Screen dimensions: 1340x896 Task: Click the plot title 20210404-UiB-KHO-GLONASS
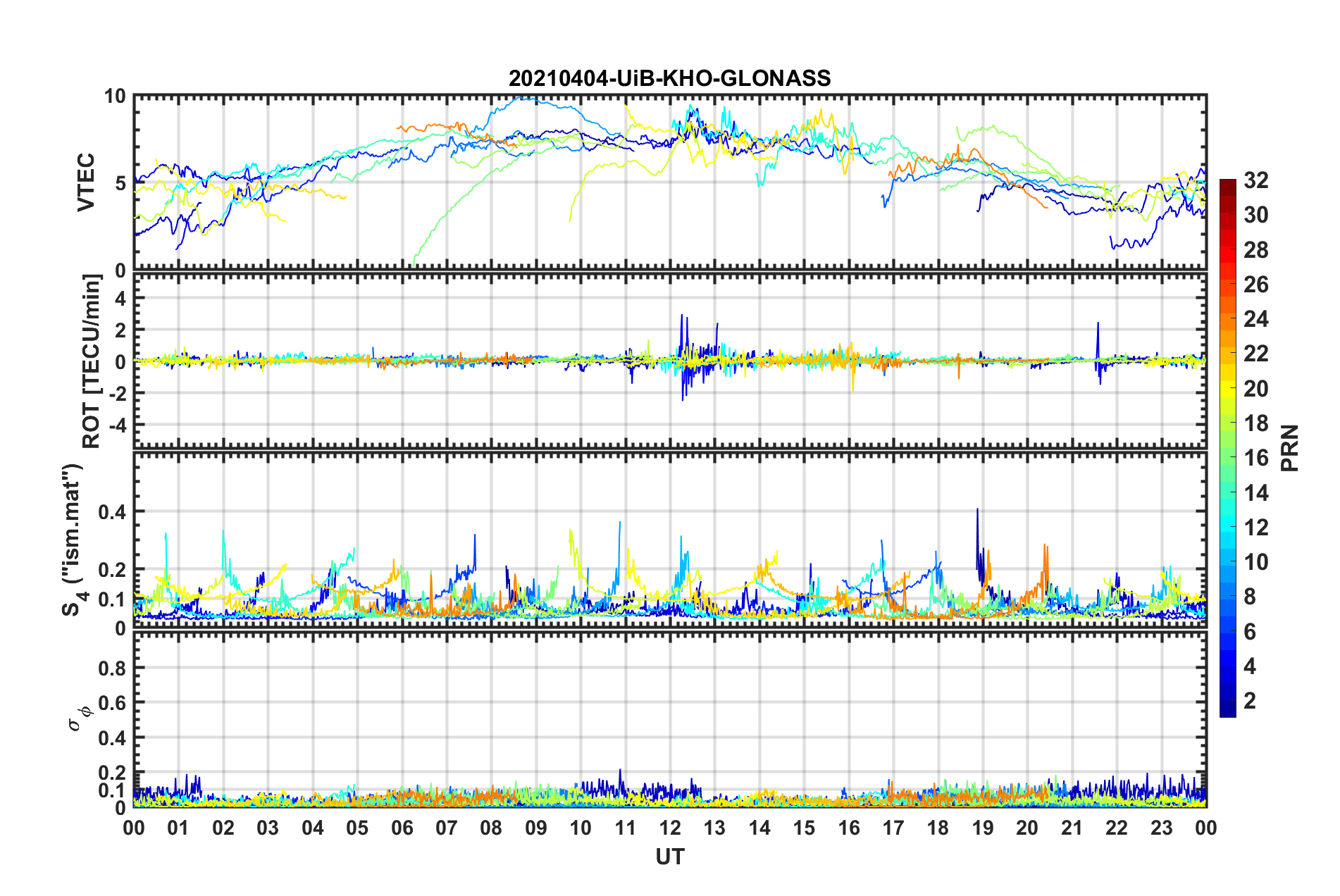click(669, 78)
